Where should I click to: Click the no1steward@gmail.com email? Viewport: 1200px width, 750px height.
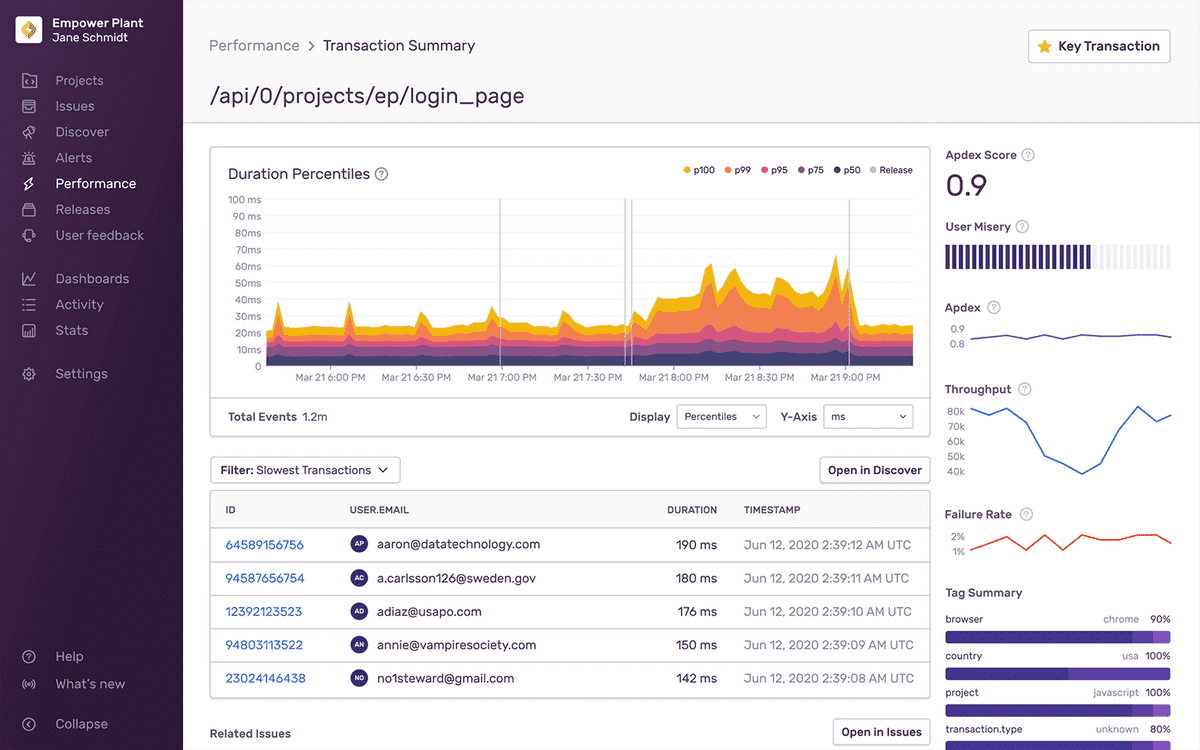coord(445,678)
